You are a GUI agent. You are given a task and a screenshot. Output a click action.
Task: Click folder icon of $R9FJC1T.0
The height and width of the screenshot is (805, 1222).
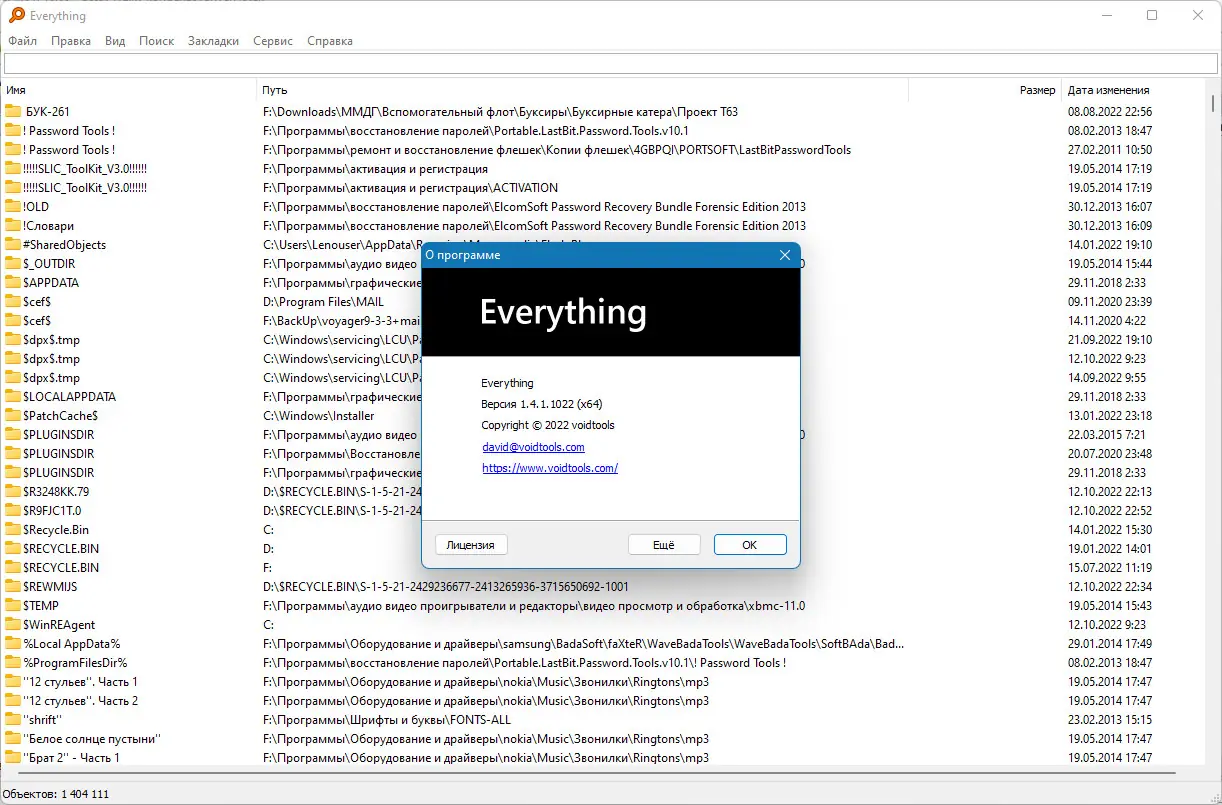pyautogui.click(x=13, y=511)
